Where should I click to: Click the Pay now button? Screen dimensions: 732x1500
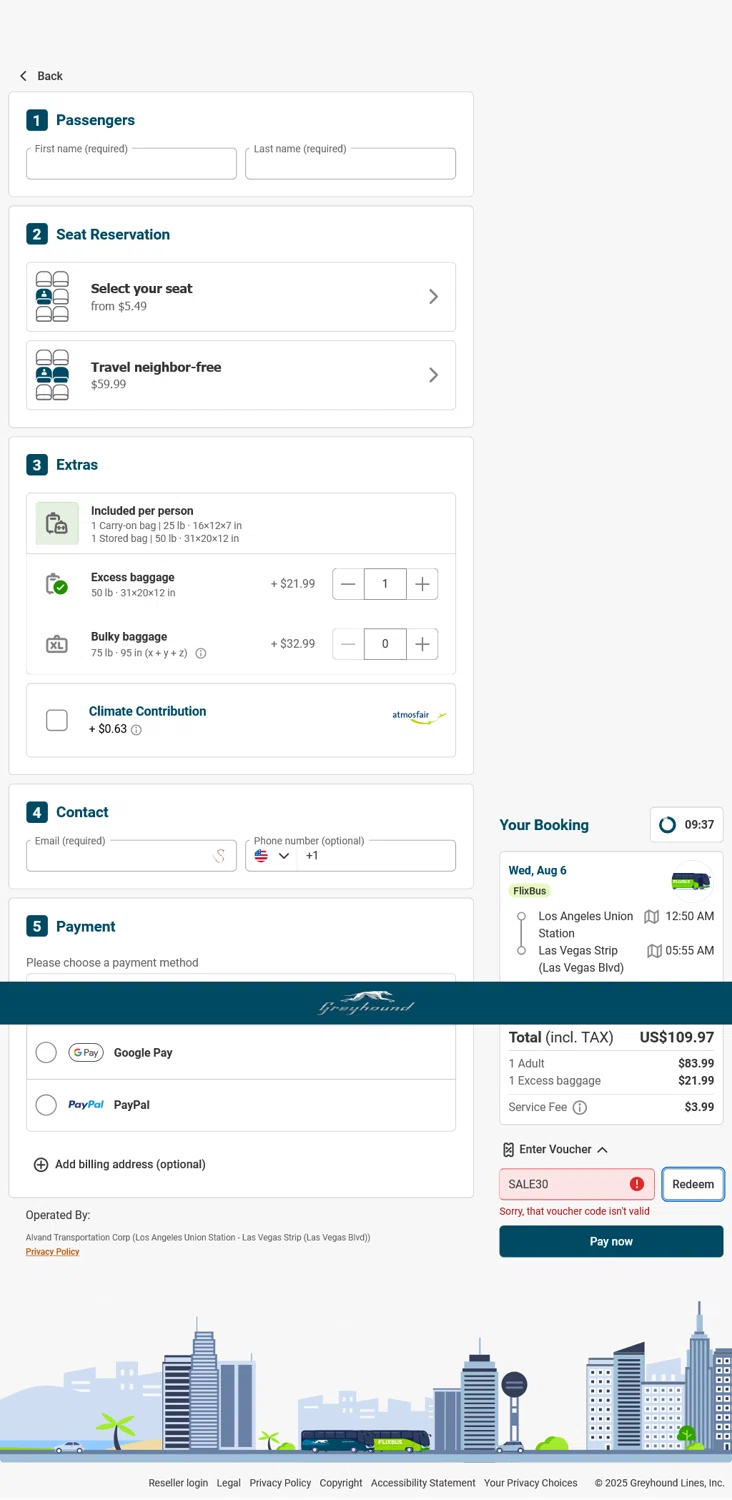tap(611, 1241)
